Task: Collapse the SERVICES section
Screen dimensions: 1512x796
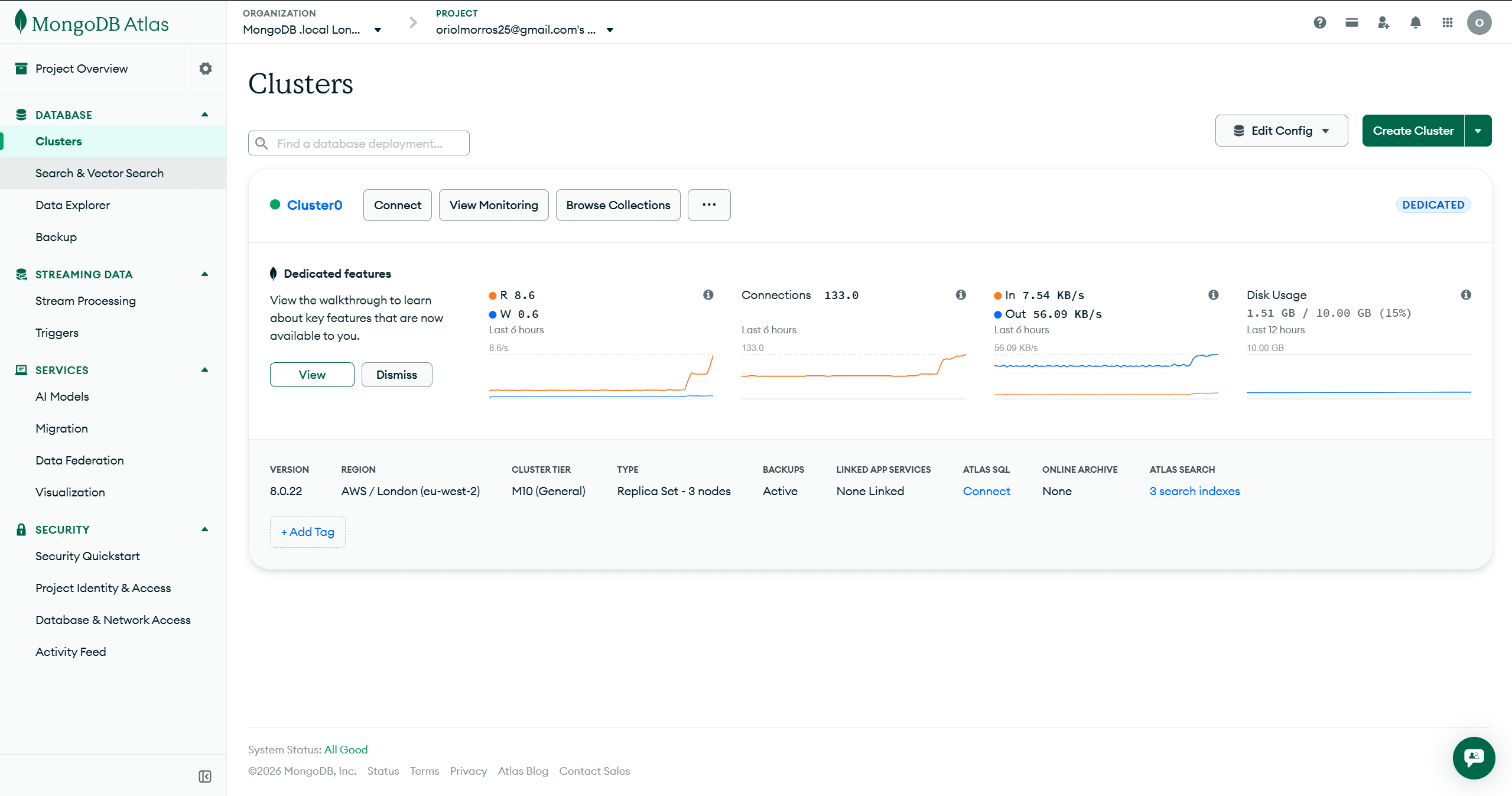Action: tap(204, 370)
